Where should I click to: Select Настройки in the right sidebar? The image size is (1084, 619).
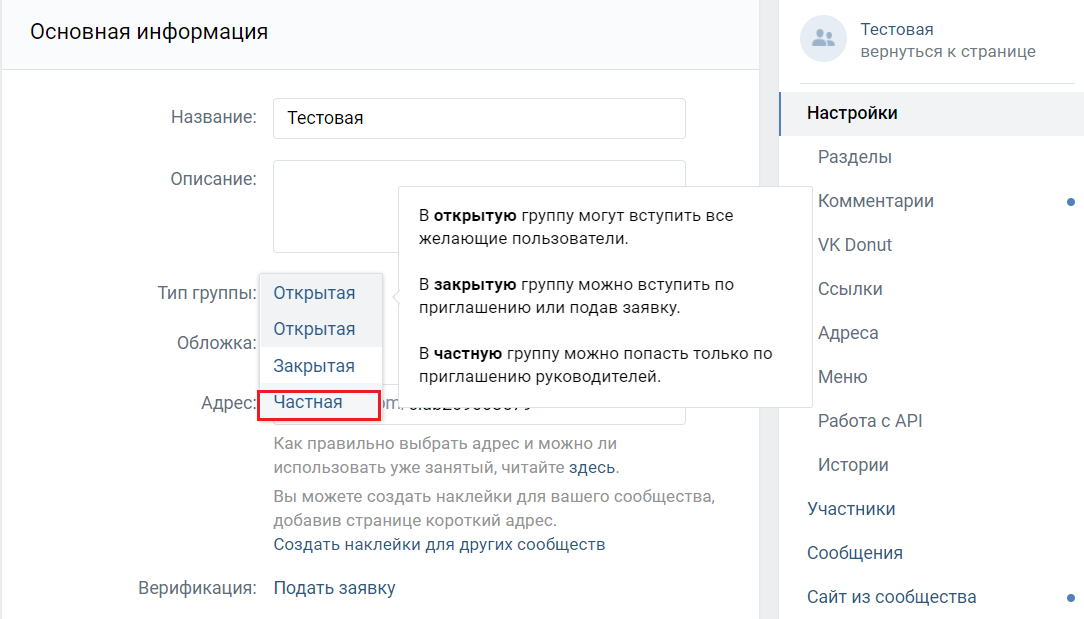pos(932,113)
